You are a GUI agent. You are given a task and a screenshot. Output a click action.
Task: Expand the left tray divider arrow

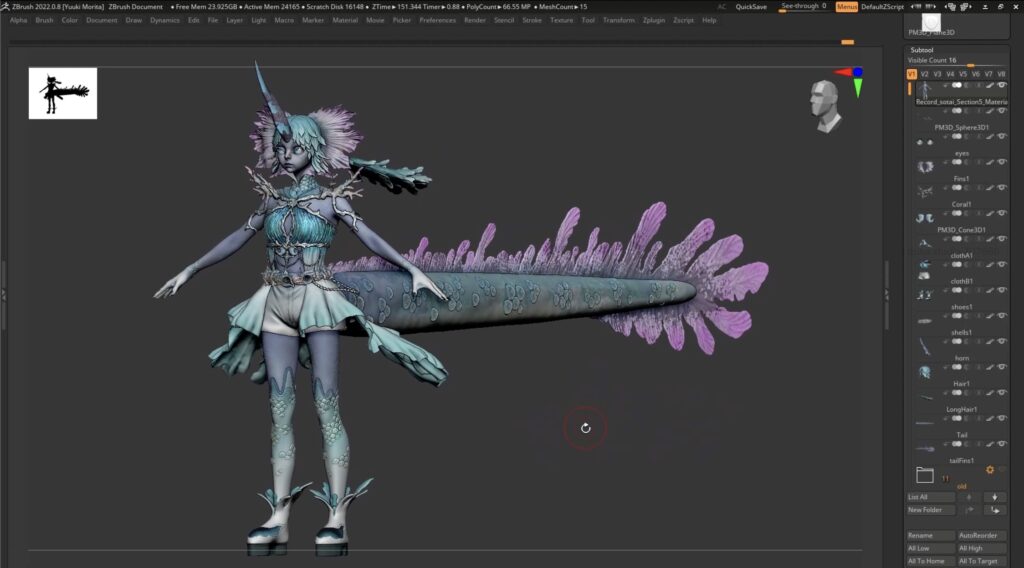[4, 294]
